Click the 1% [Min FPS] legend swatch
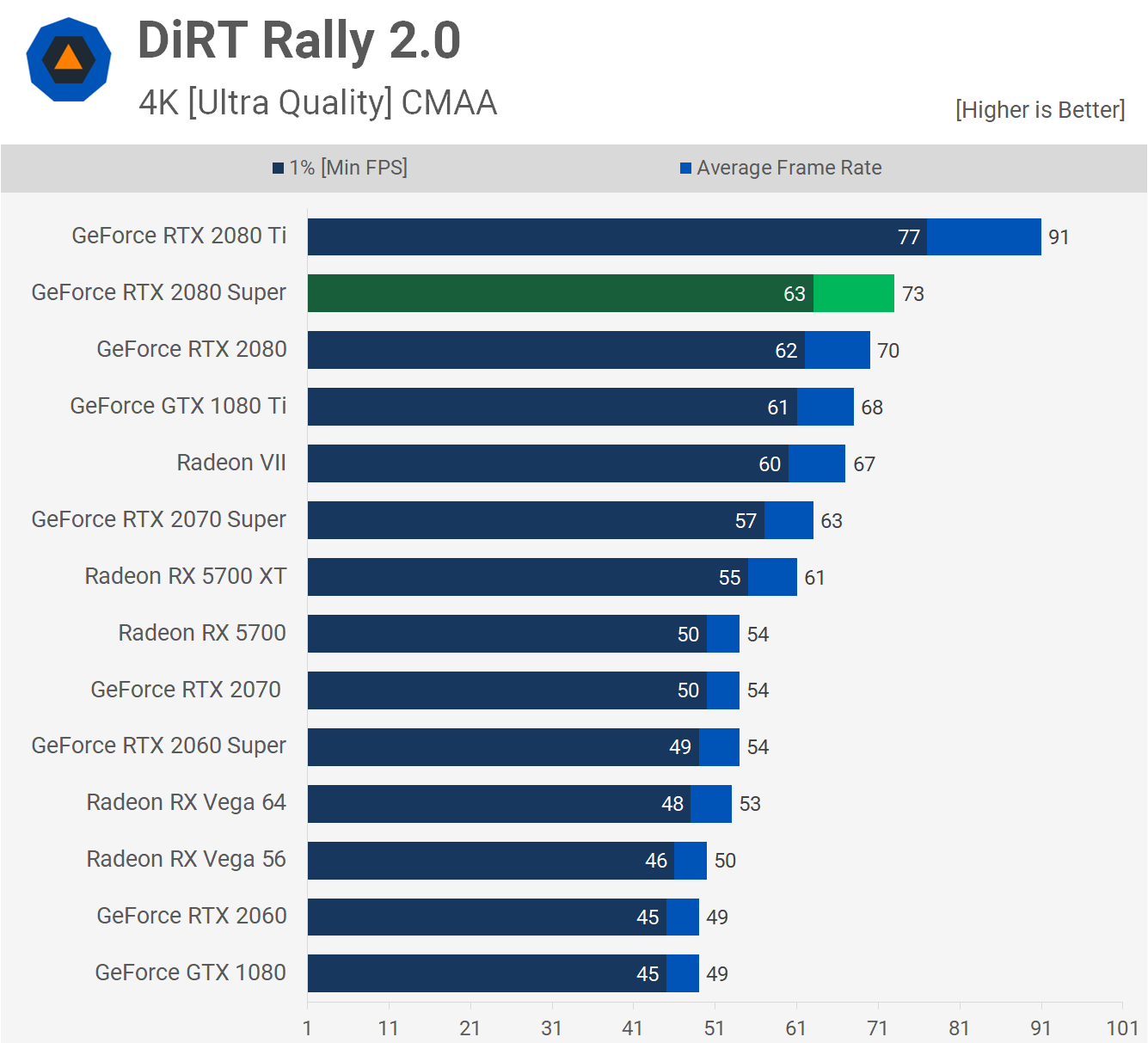Image resolution: width=1148 pixels, height=1043 pixels. tap(278, 169)
